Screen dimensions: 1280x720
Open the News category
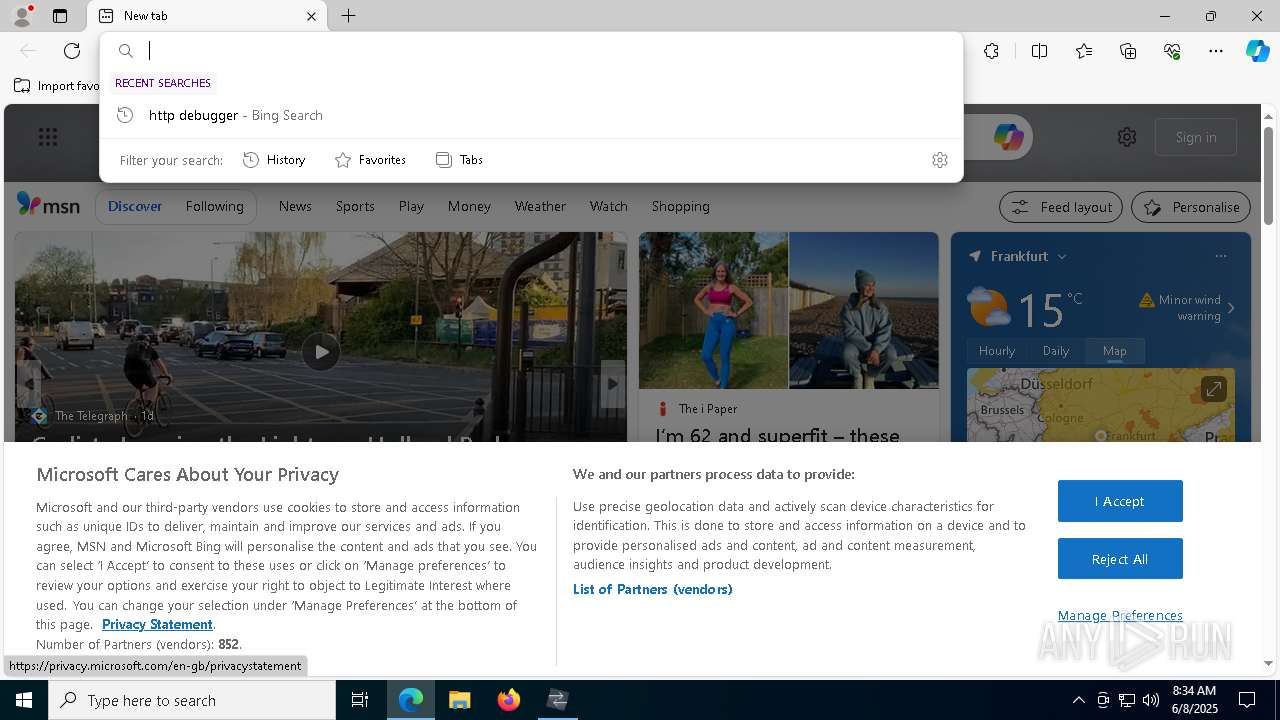tap(295, 206)
